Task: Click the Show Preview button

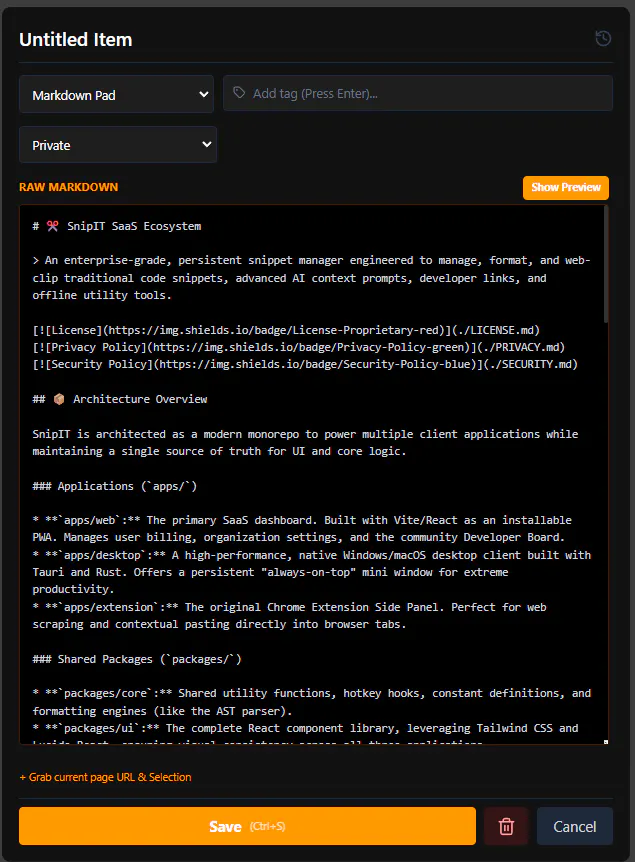Action: [566, 187]
